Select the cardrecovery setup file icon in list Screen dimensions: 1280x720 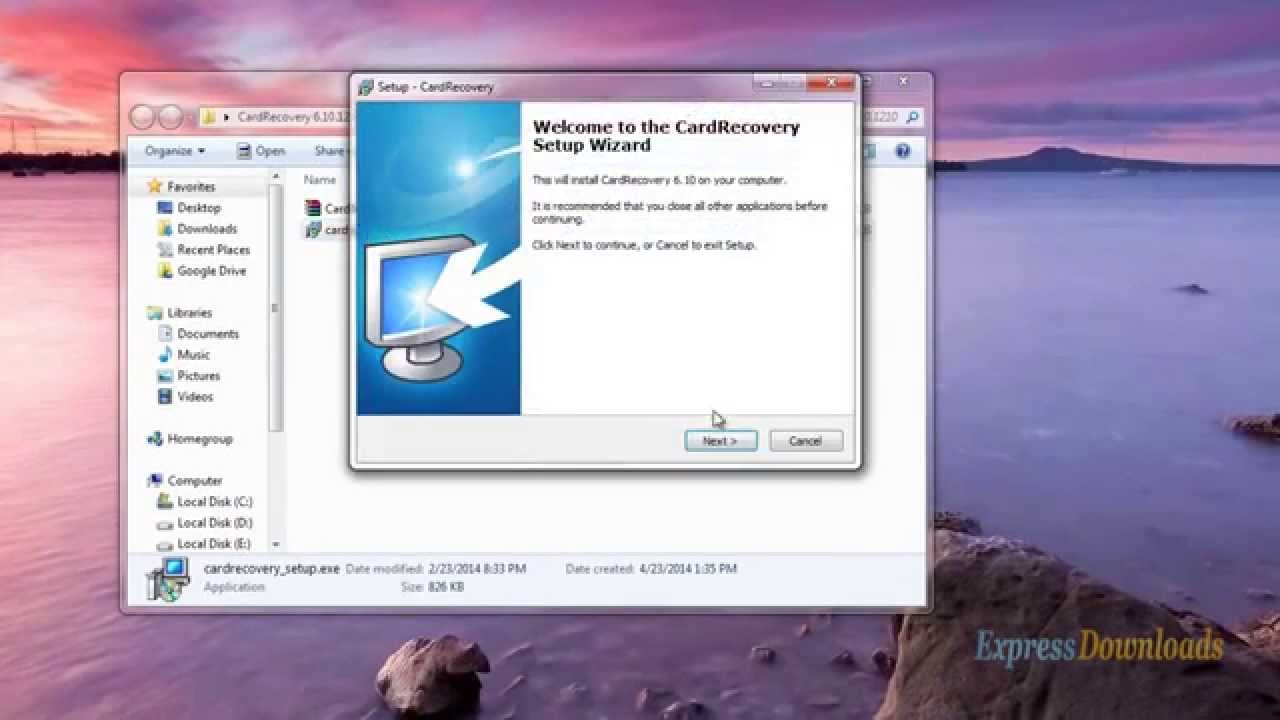313,230
